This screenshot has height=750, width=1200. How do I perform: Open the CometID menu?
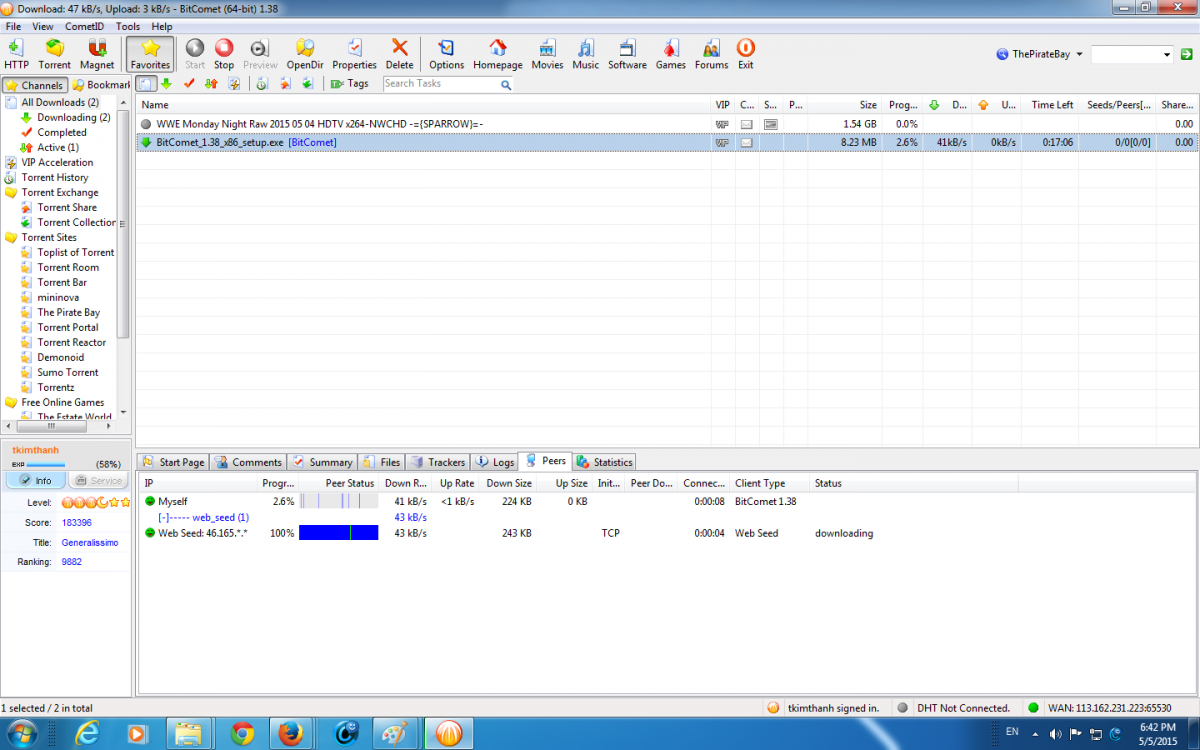coord(85,26)
